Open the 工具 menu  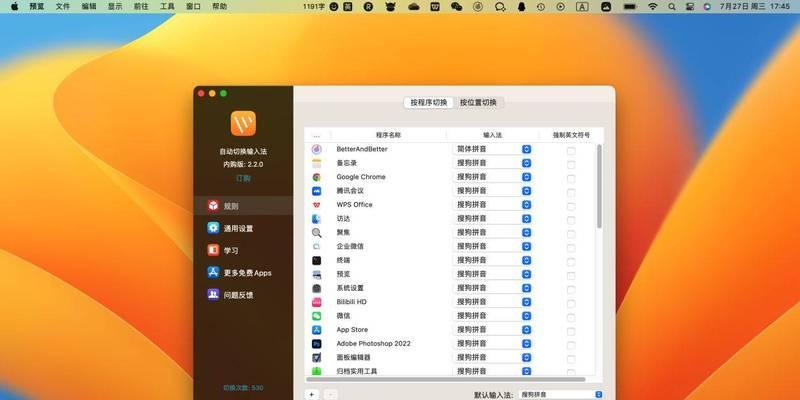167,7
